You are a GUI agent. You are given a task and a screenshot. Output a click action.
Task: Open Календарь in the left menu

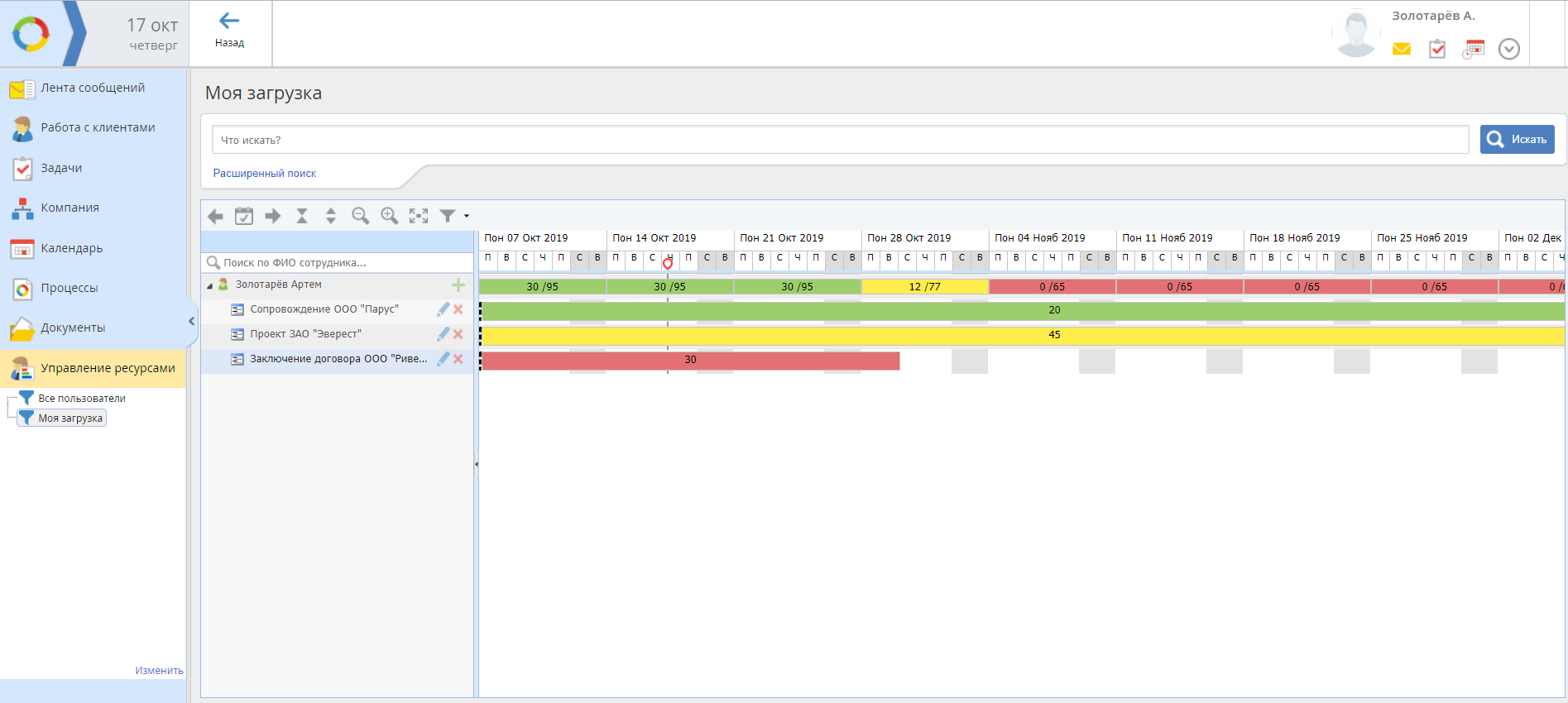pos(71,248)
